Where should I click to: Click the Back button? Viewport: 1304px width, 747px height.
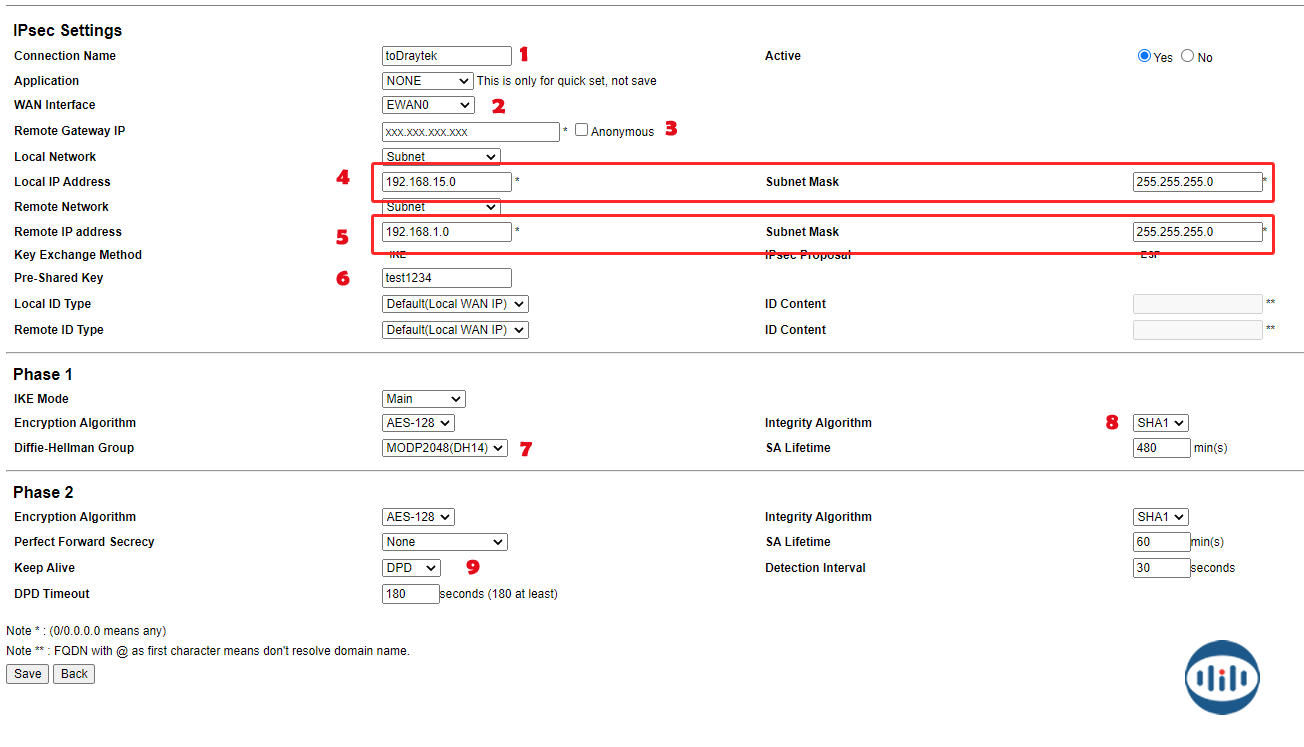[74, 674]
